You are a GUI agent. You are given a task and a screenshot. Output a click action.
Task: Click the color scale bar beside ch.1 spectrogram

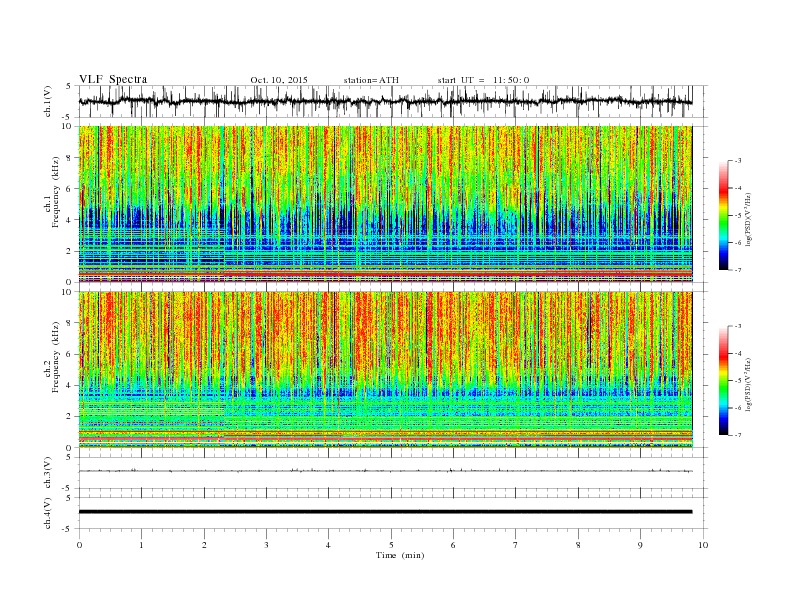pyautogui.click(x=724, y=215)
